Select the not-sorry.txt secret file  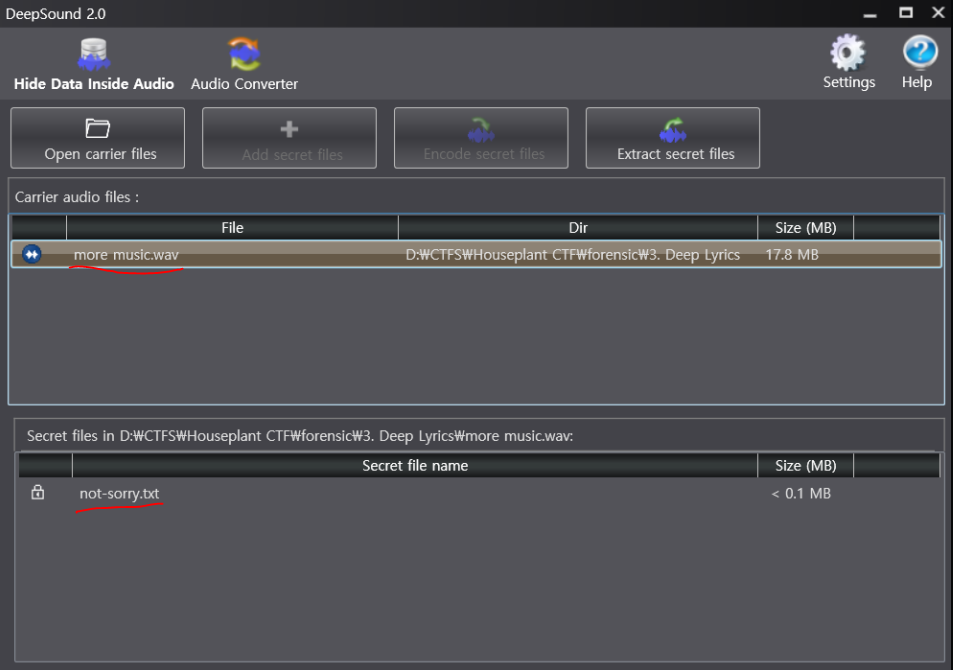click(x=119, y=493)
